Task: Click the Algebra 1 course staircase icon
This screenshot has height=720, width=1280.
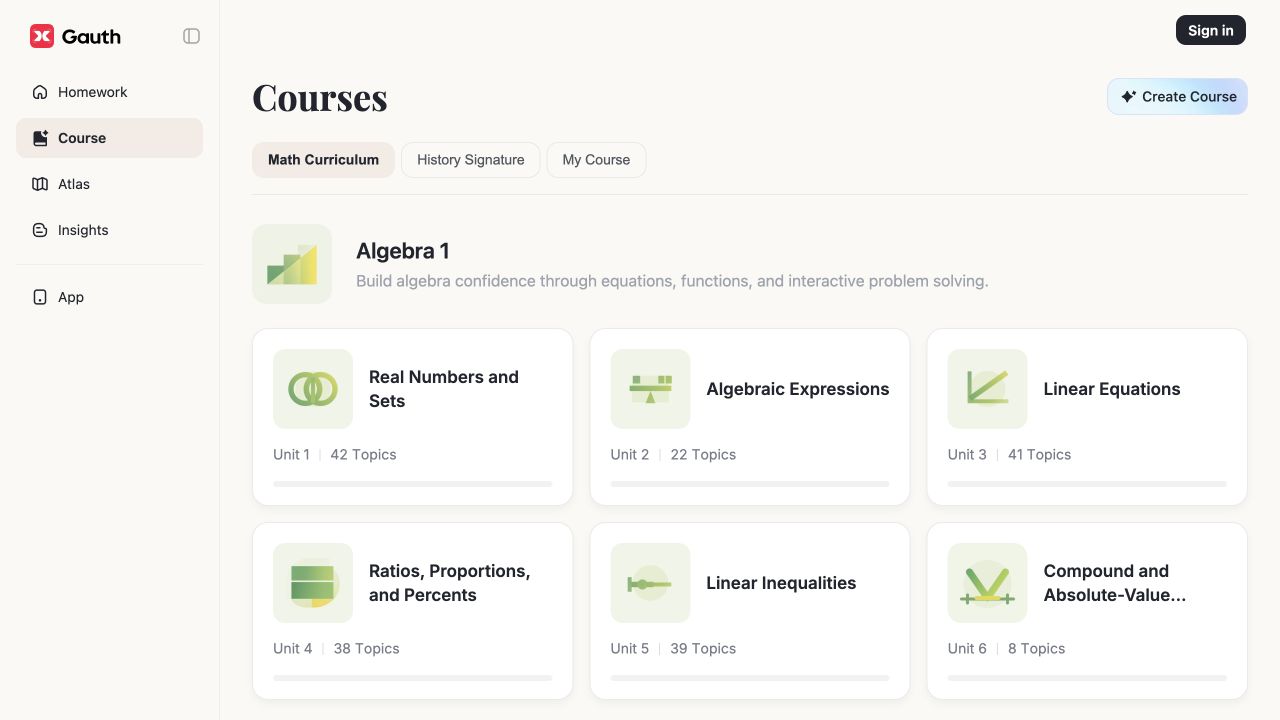Action: (x=292, y=264)
